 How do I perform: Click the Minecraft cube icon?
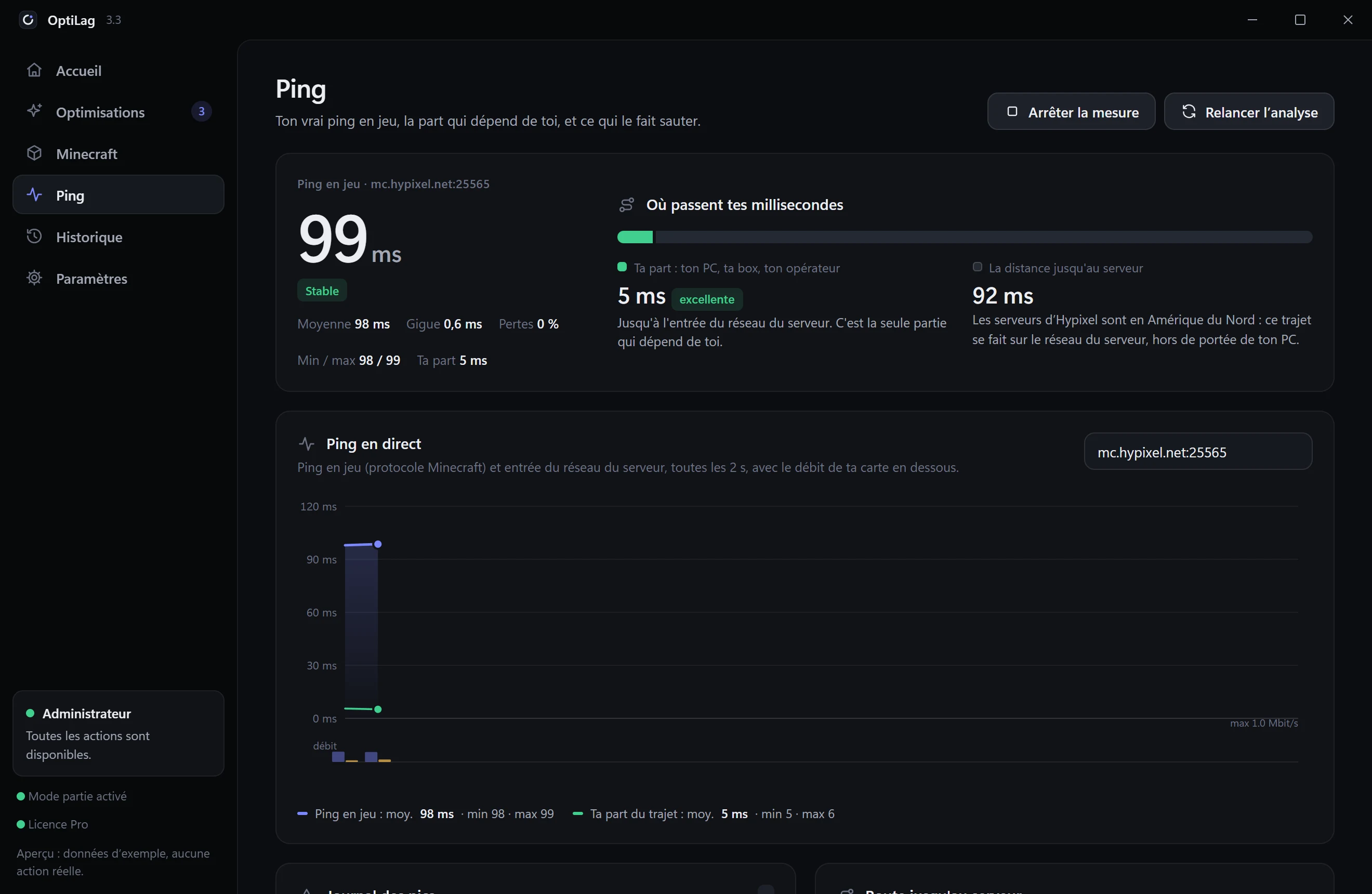tap(34, 153)
